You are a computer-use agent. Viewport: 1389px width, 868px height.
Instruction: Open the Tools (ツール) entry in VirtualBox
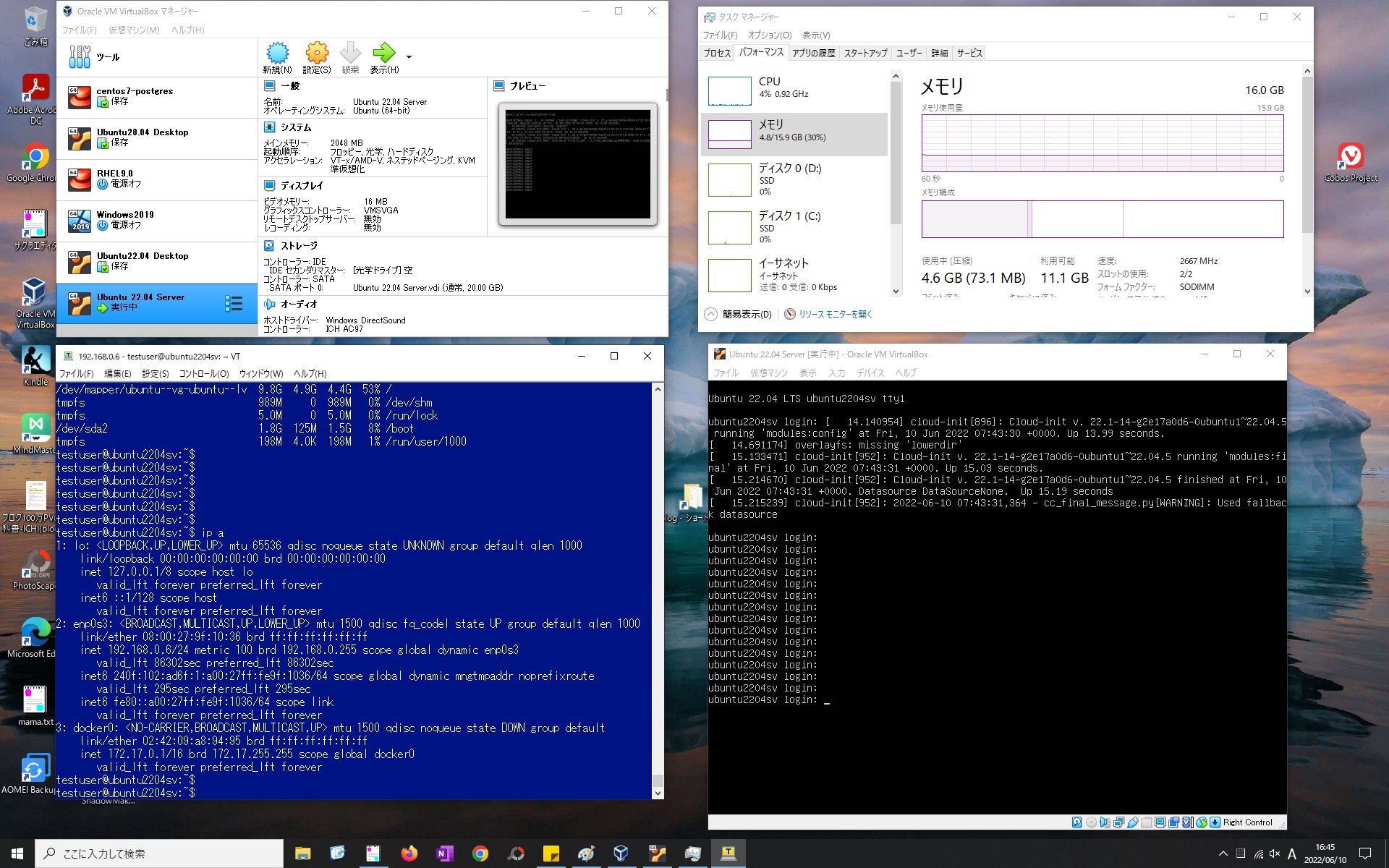click(156, 57)
